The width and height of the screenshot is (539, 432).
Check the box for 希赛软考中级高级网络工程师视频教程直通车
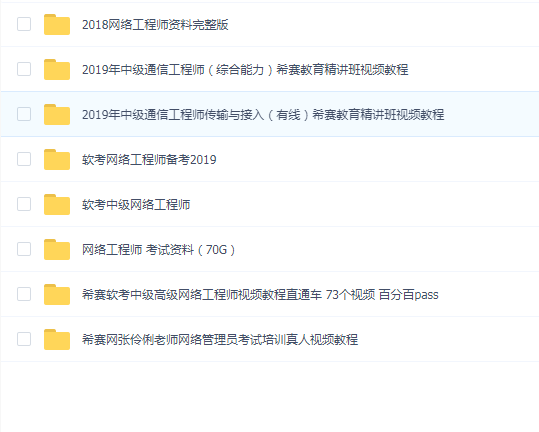[x=24, y=294]
